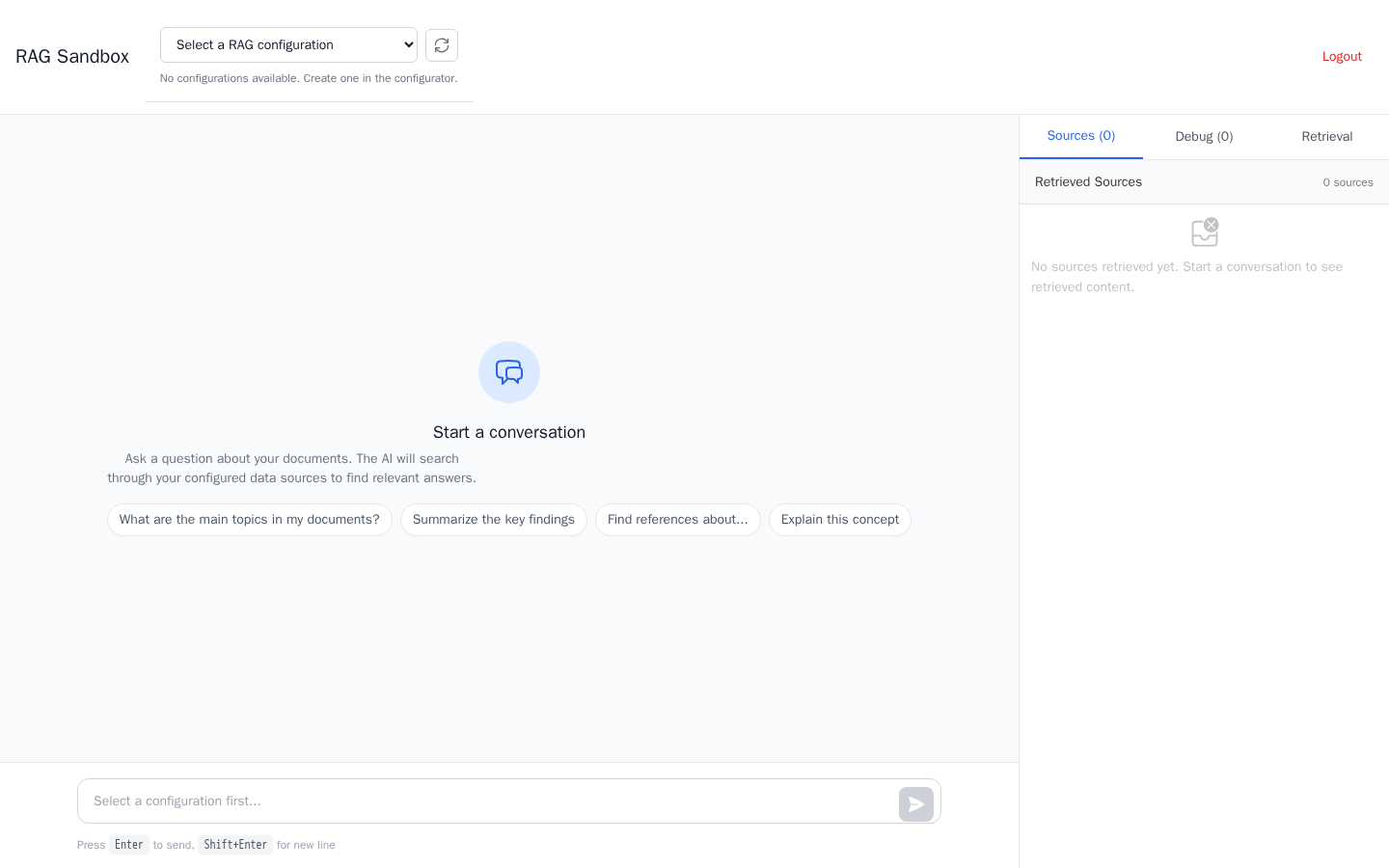Focus the 'Select a configuration first...' message field
This screenshot has width=1389, height=868.
tap(509, 801)
